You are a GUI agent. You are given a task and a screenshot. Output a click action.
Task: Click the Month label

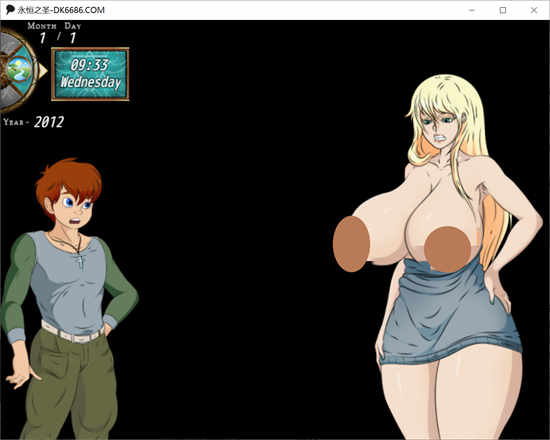pos(42,26)
